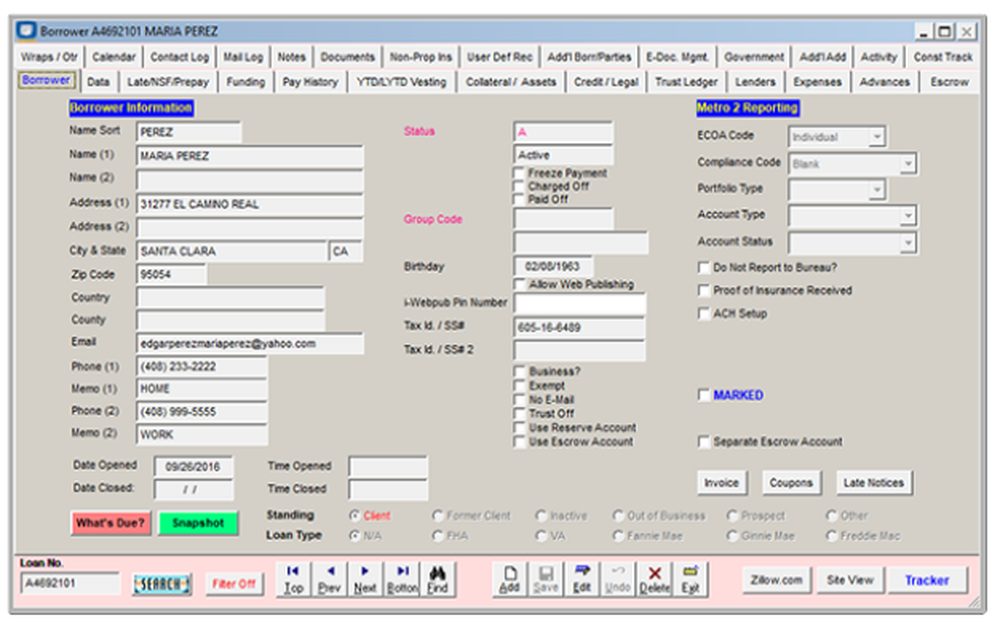
Task: Check Use Escrow Account
Action: point(520,441)
